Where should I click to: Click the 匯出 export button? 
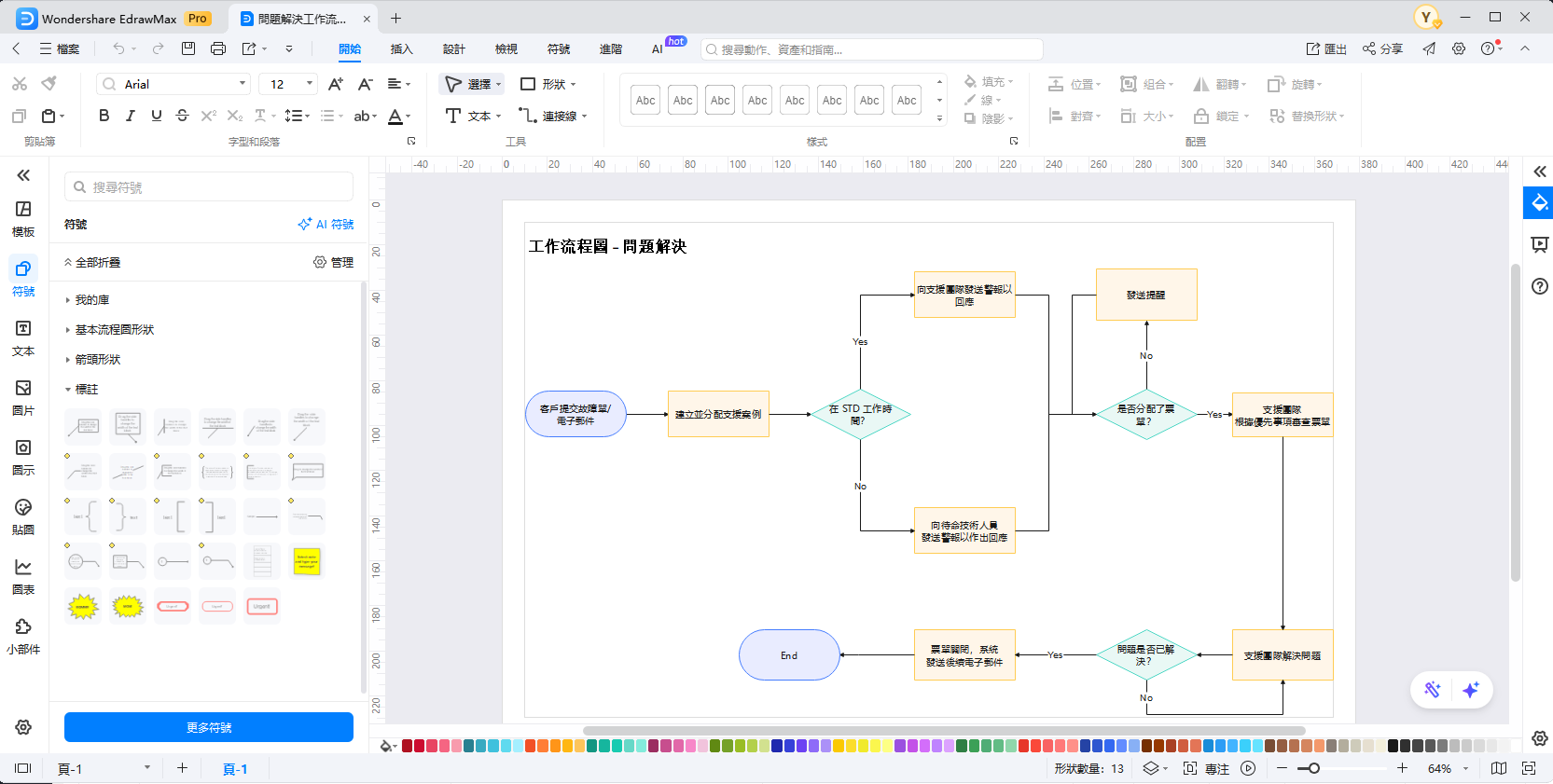tap(1326, 48)
